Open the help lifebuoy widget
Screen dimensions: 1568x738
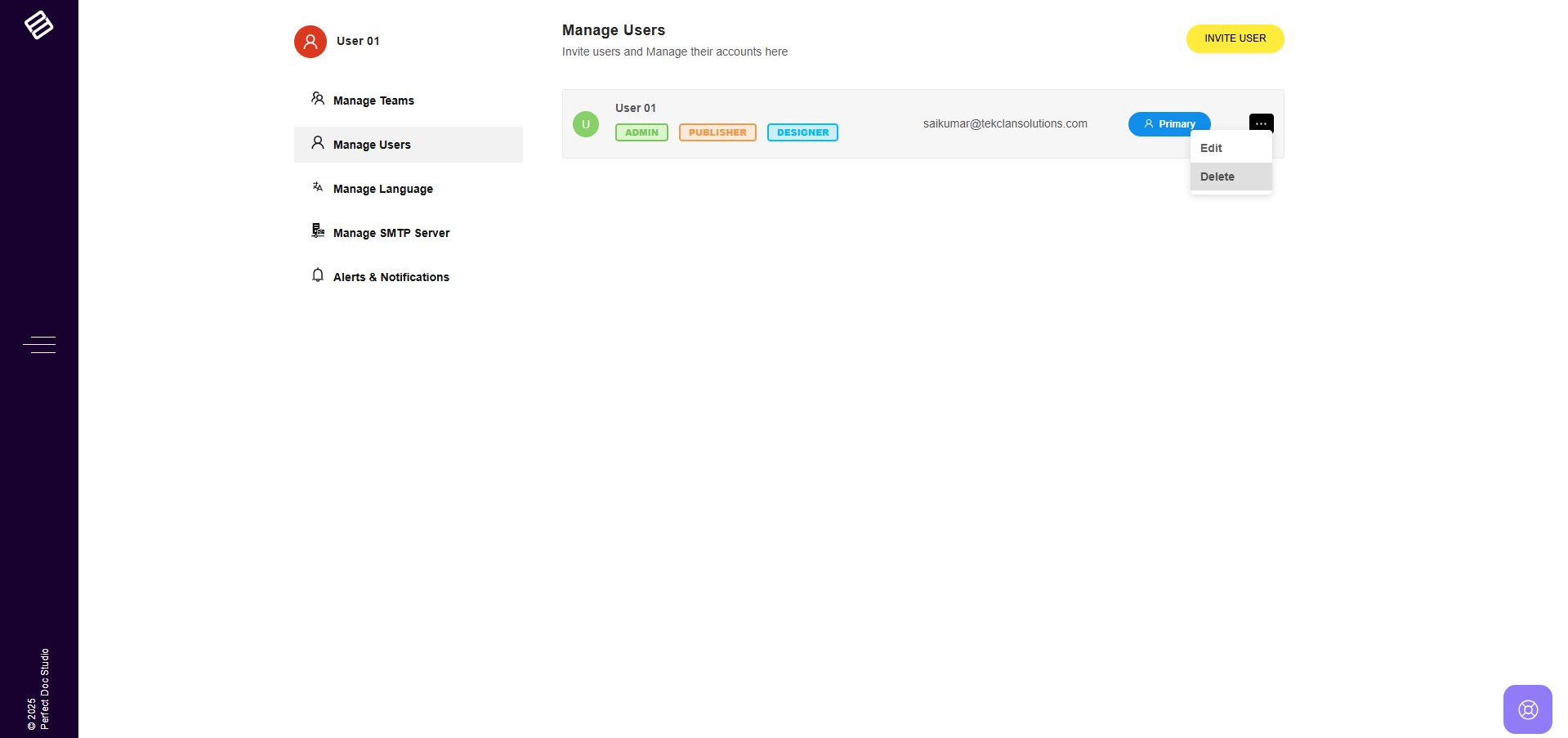[1527, 709]
